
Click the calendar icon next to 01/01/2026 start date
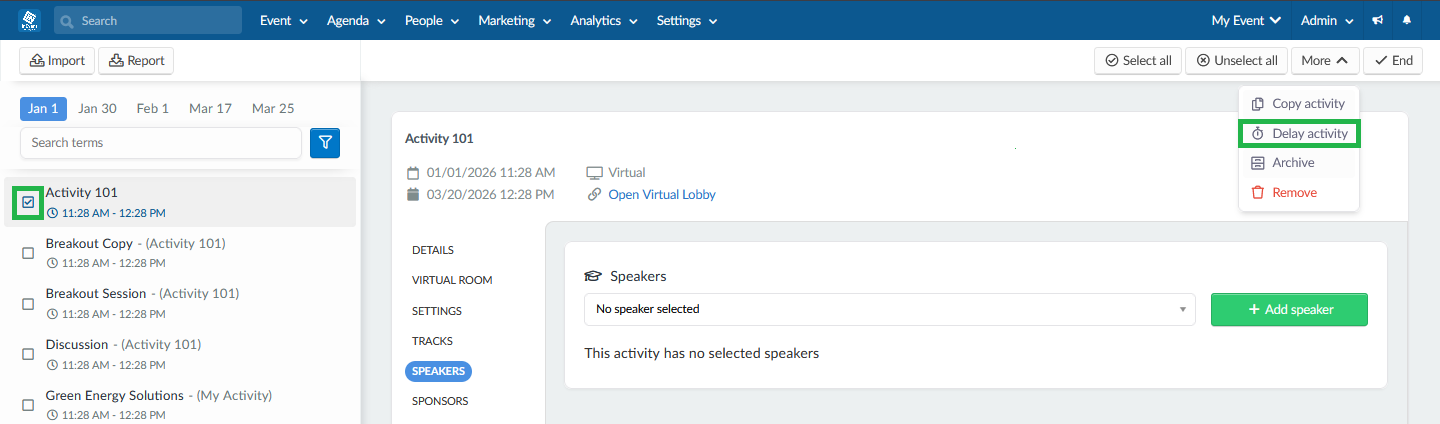point(413,172)
